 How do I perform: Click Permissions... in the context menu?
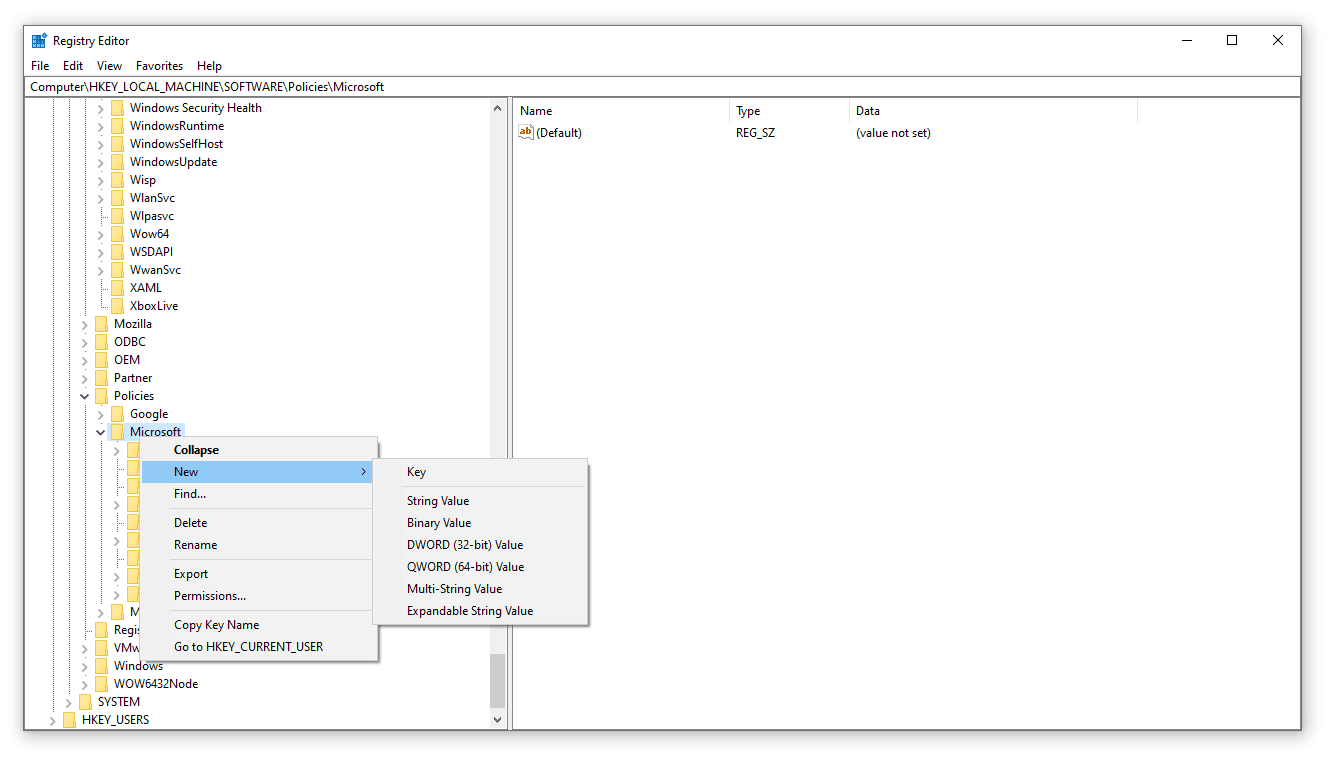pyautogui.click(x=209, y=596)
